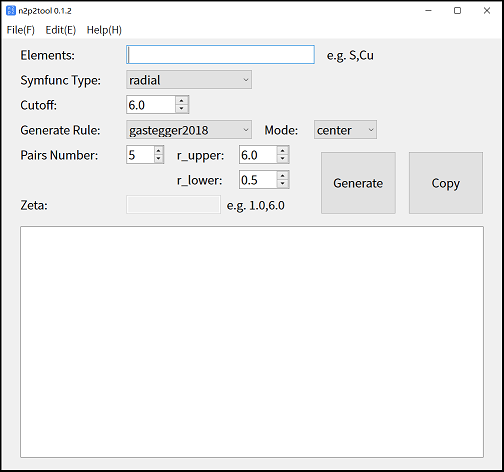Click the 'Symfunc Type:' label
The image size is (504, 472).
coord(61,80)
